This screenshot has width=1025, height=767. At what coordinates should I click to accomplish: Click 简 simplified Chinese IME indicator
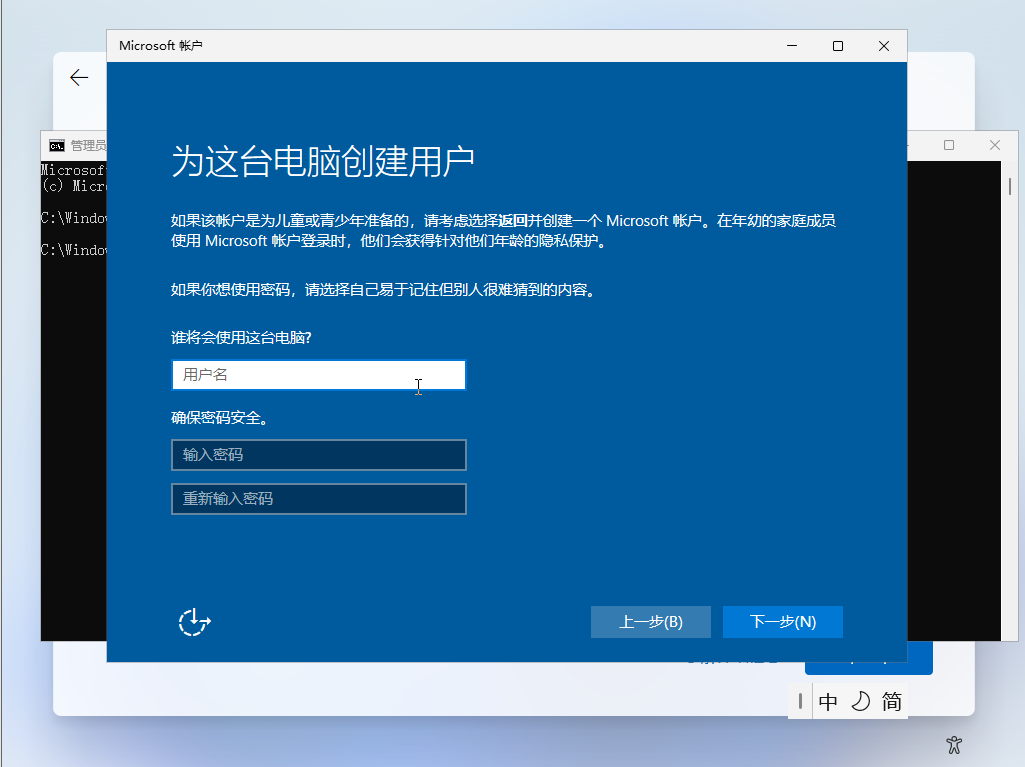pos(892,702)
